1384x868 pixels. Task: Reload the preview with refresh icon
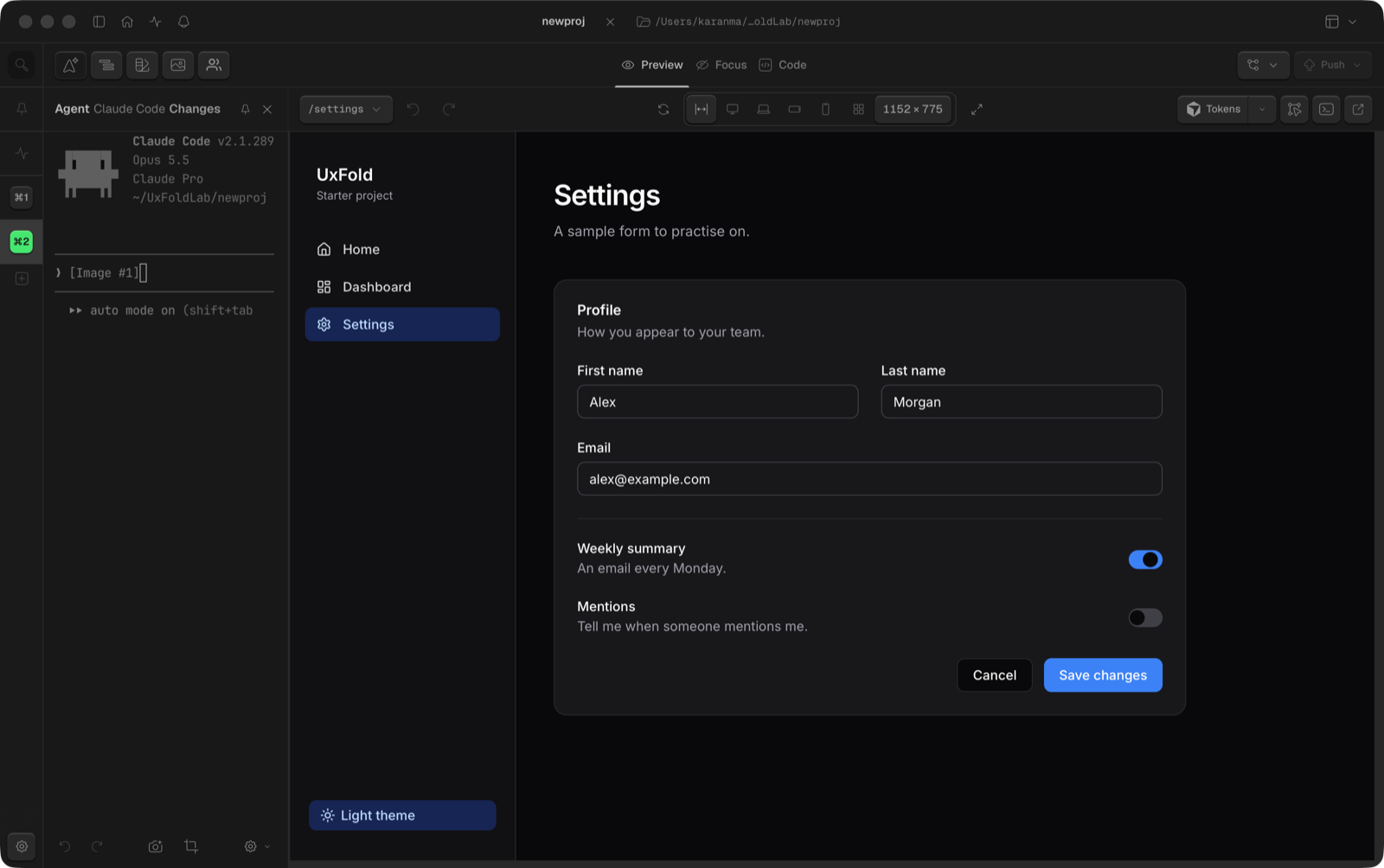click(663, 109)
